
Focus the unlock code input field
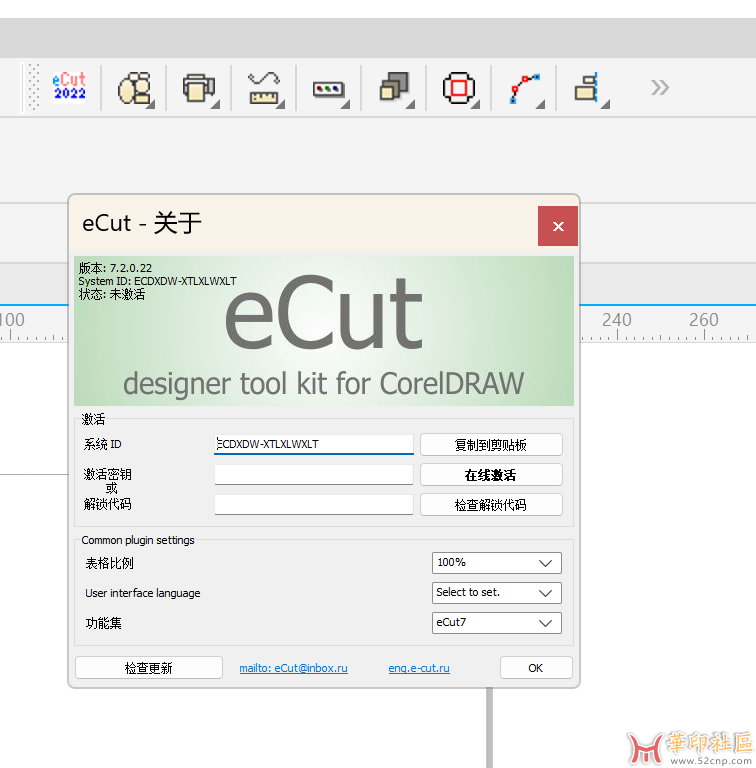314,504
